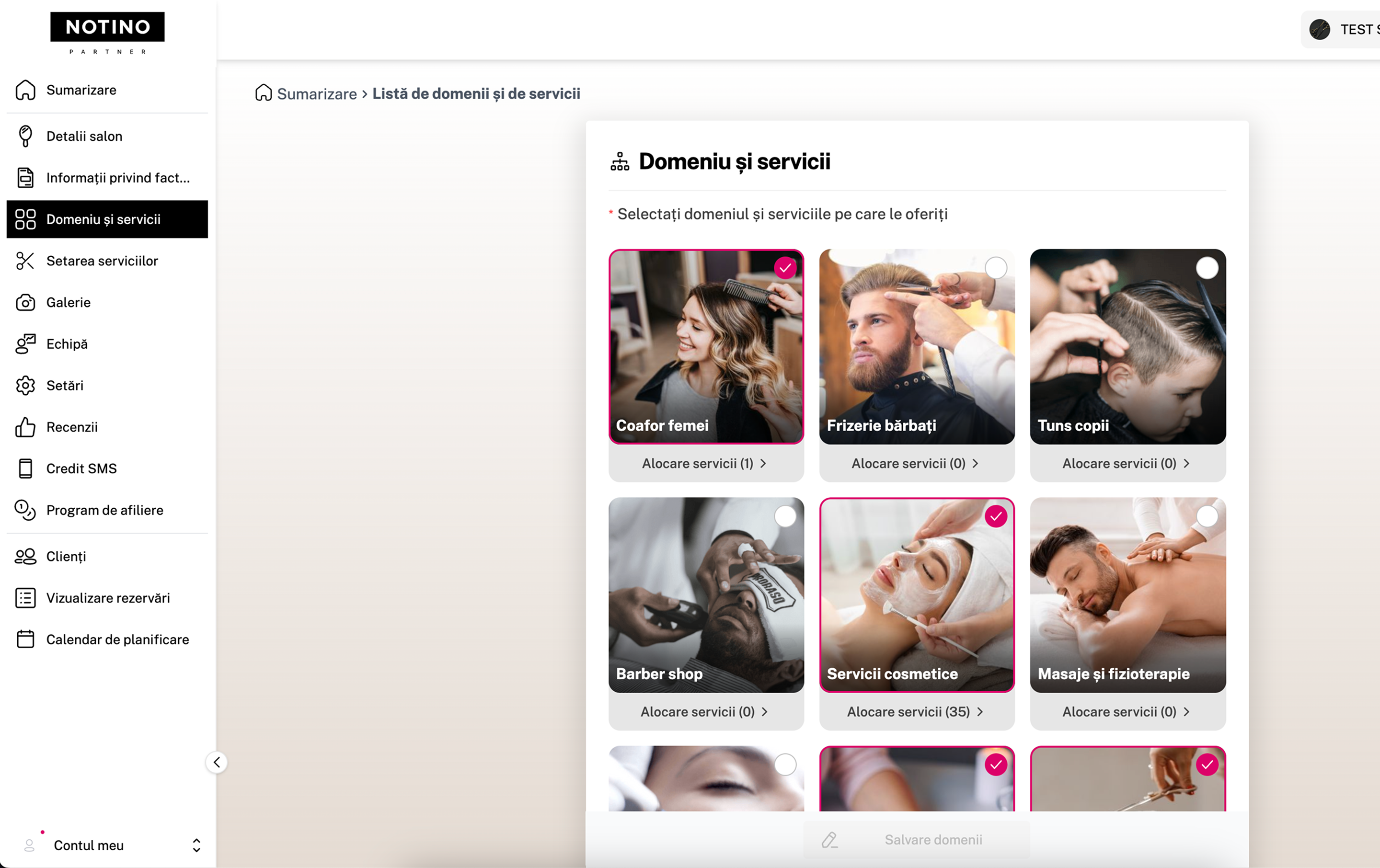The height and width of the screenshot is (868, 1380).
Task: Open Setarea serviciilor menu item
Action: click(x=107, y=261)
